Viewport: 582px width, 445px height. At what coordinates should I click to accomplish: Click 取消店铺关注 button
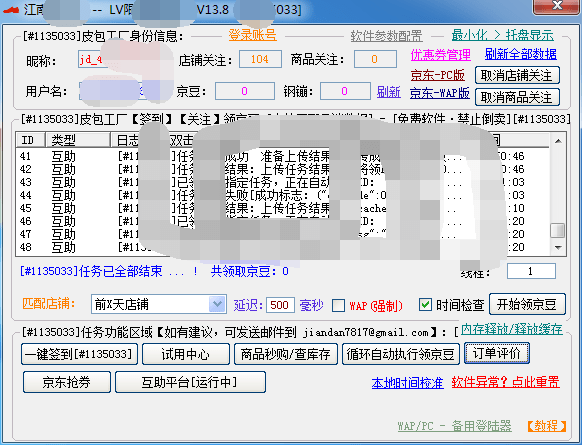(x=517, y=76)
